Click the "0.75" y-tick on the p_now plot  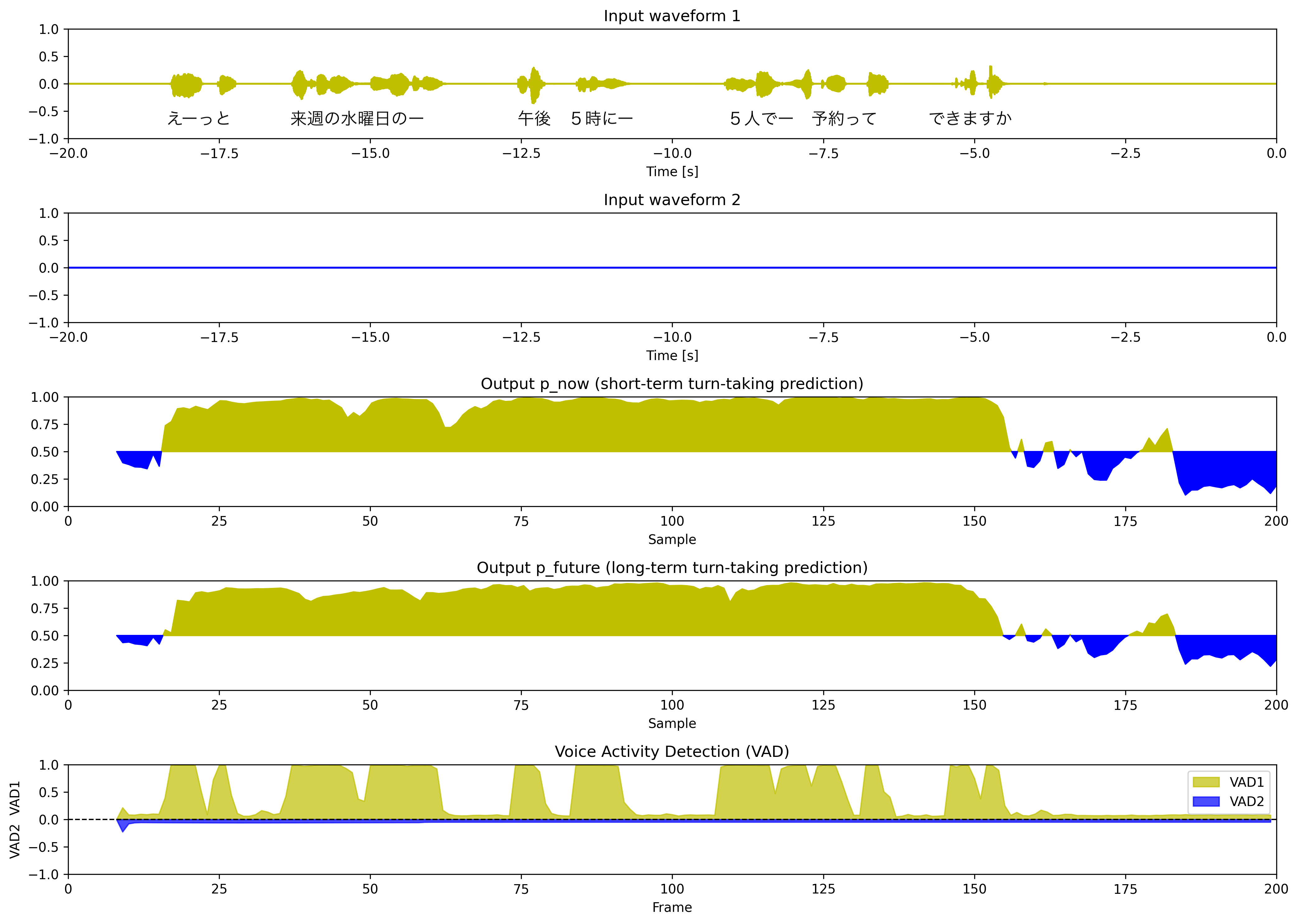click(45, 424)
